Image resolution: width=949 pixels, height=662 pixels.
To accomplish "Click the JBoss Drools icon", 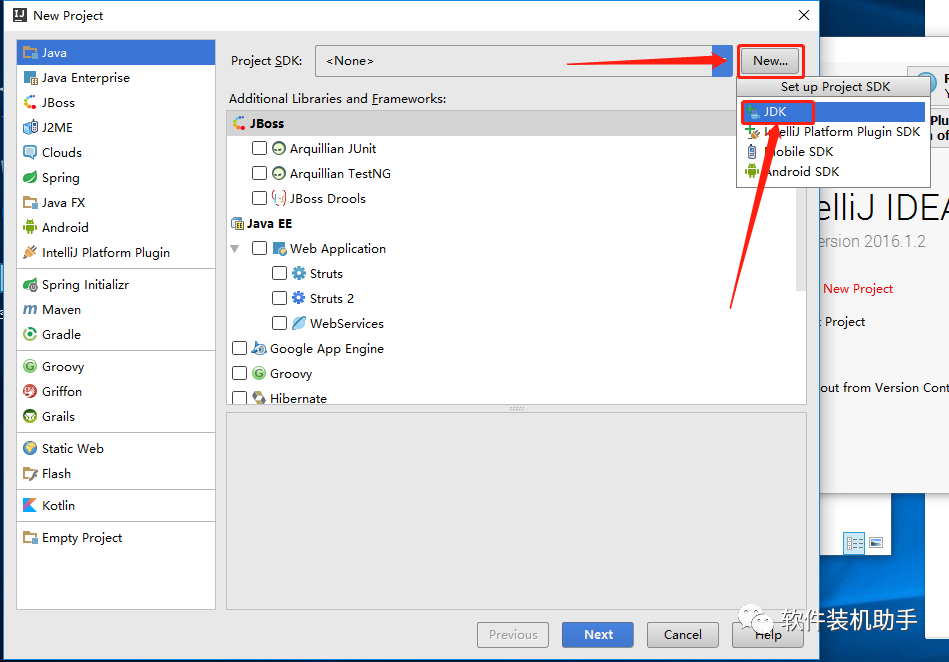I will 278,198.
